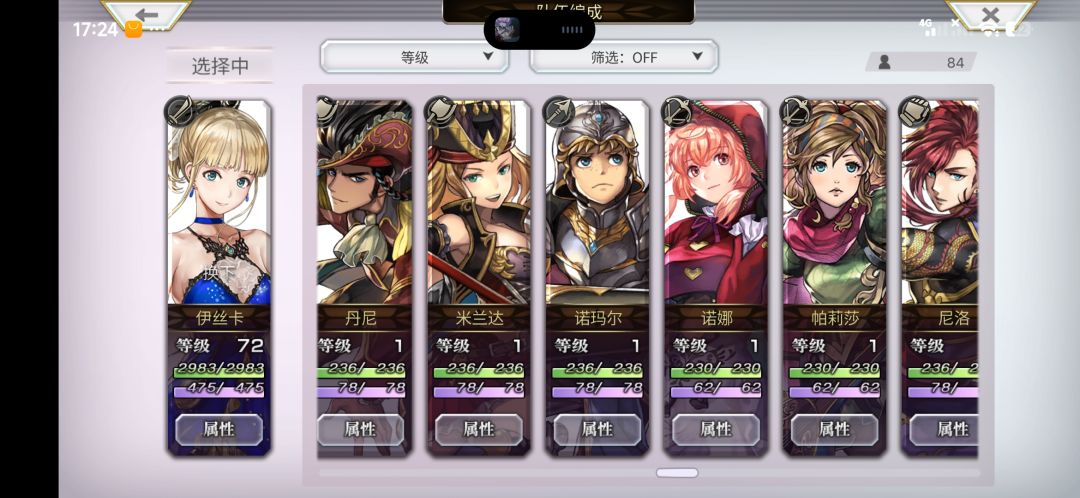
Task: Click 伊丝卡's weapon class icon
Action: click(x=179, y=111)
